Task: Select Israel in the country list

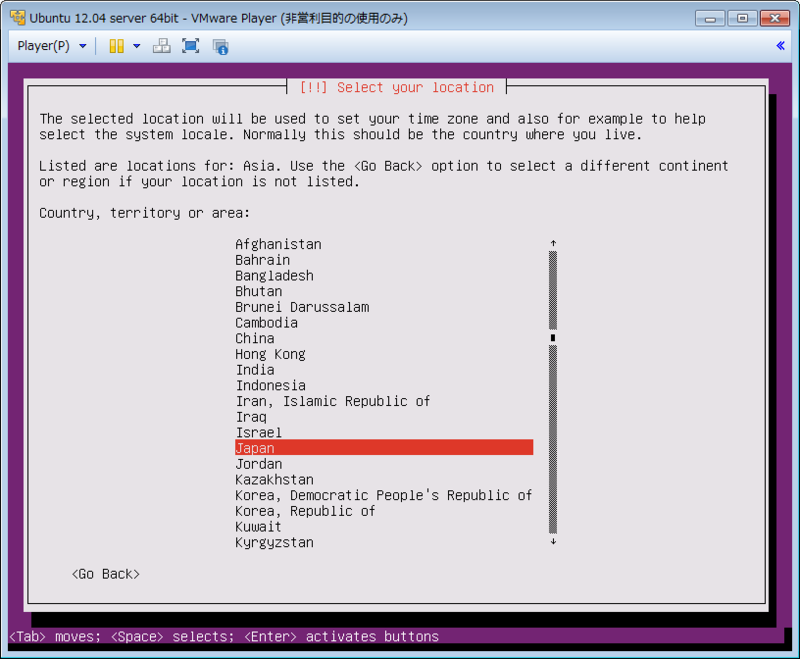Action: click(258, 433)
